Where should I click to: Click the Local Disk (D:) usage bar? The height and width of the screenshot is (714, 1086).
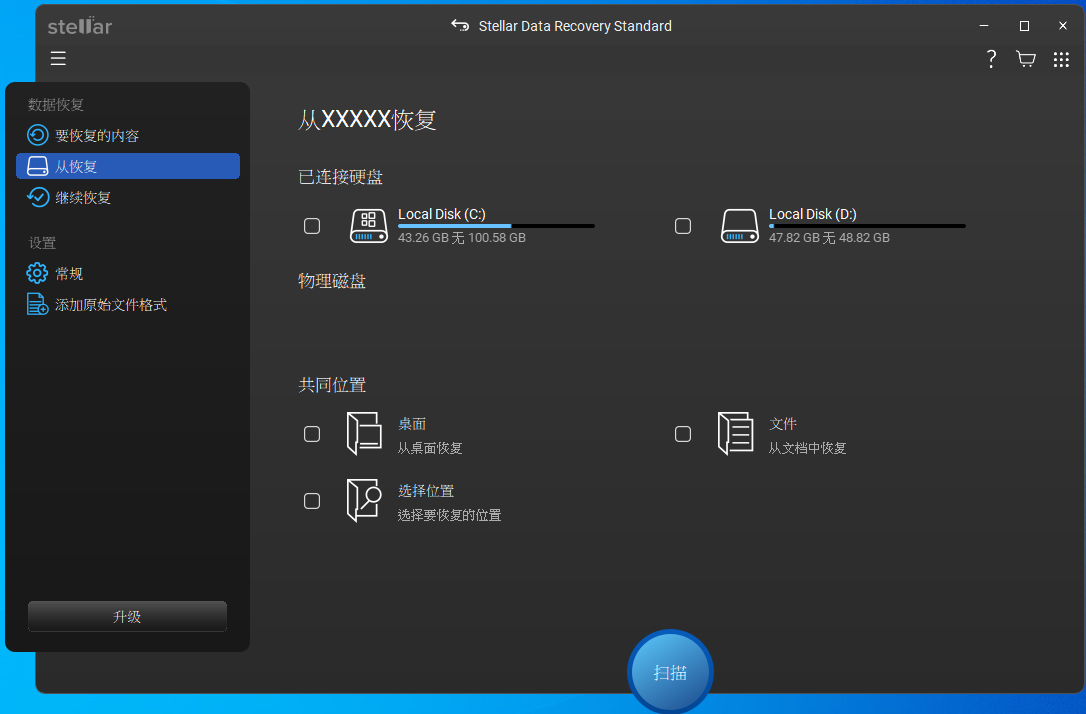point(867,226)
